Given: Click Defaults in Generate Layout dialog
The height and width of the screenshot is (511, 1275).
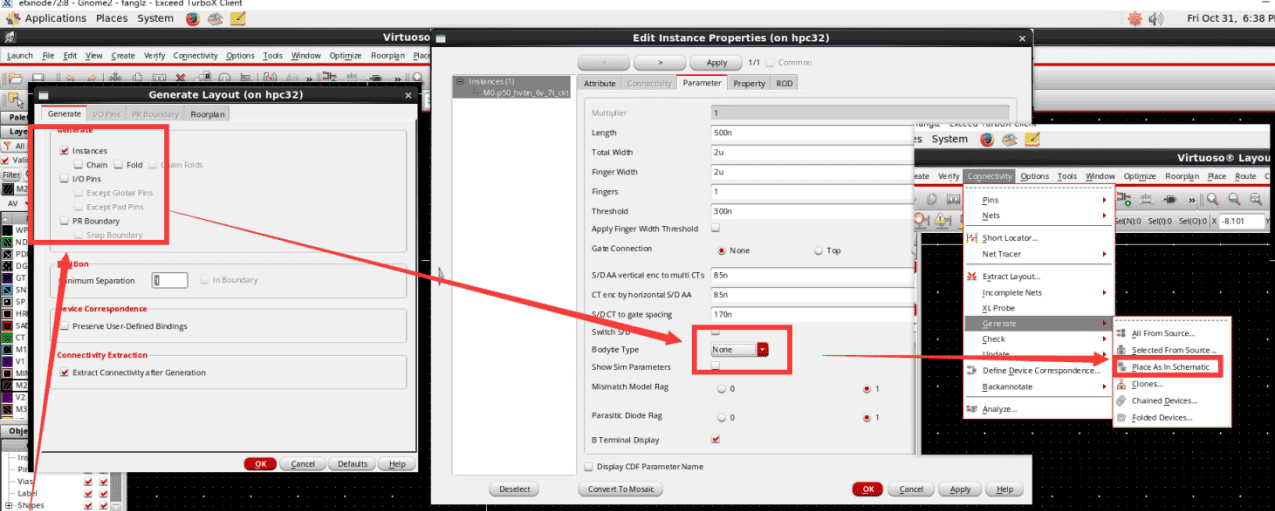Looking at the screenshot, I should 352,464.
